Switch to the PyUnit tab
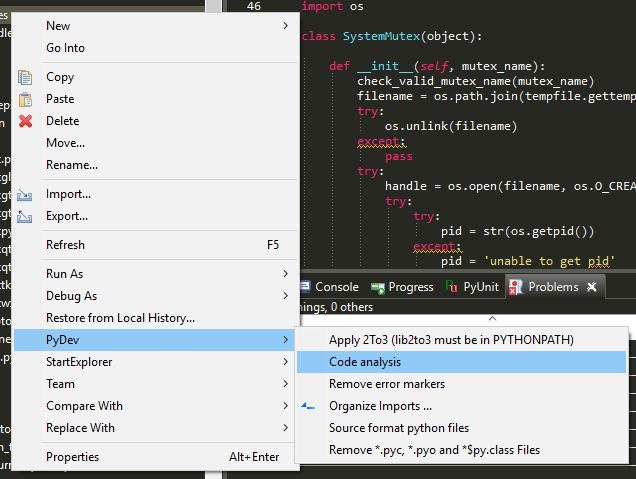This screenshot has width=636, height=479. [x=472, y=287]
